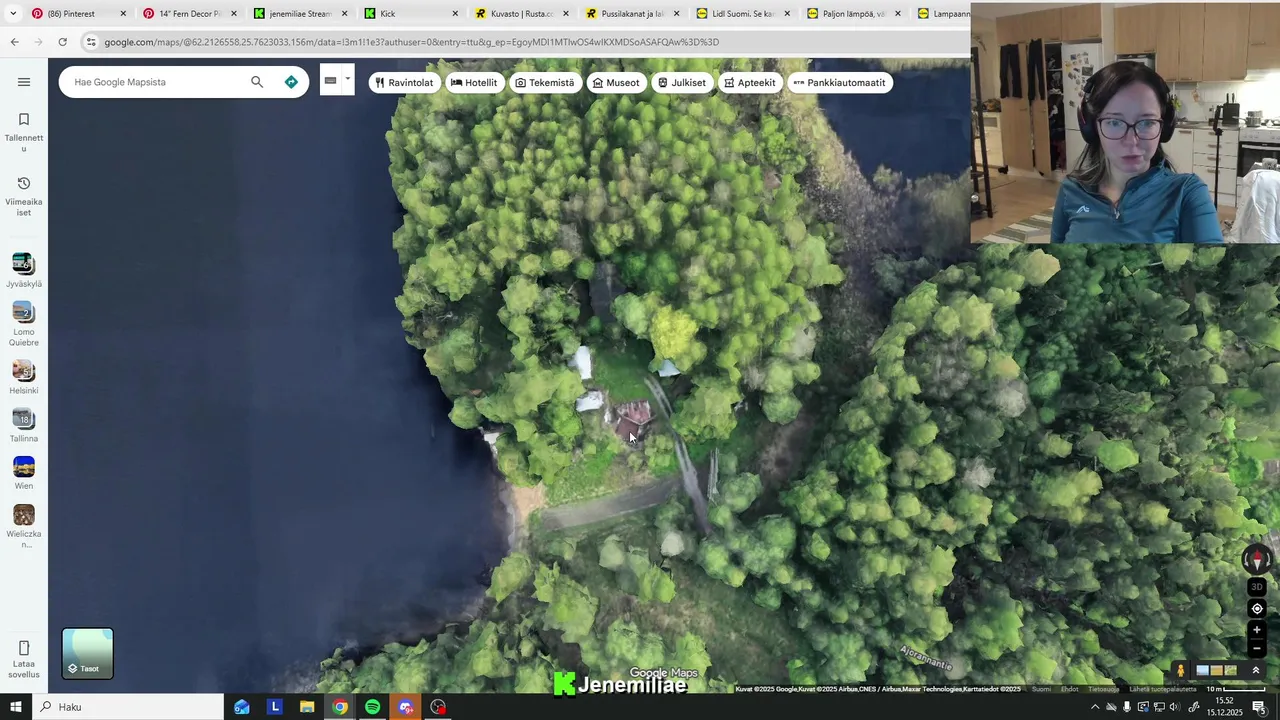Switch to the 14" Fern Decor tab

(x=190, y=14)
